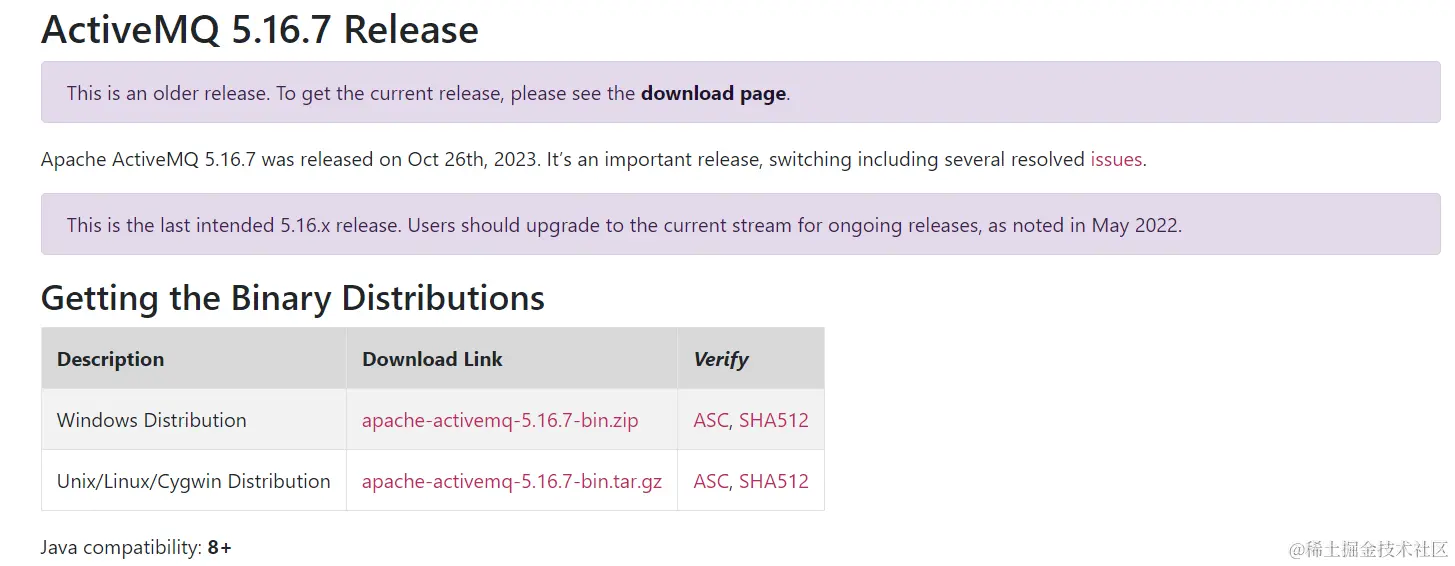
Task: Open ASC signature for Windows Distribution
Action: pos(711,420)
